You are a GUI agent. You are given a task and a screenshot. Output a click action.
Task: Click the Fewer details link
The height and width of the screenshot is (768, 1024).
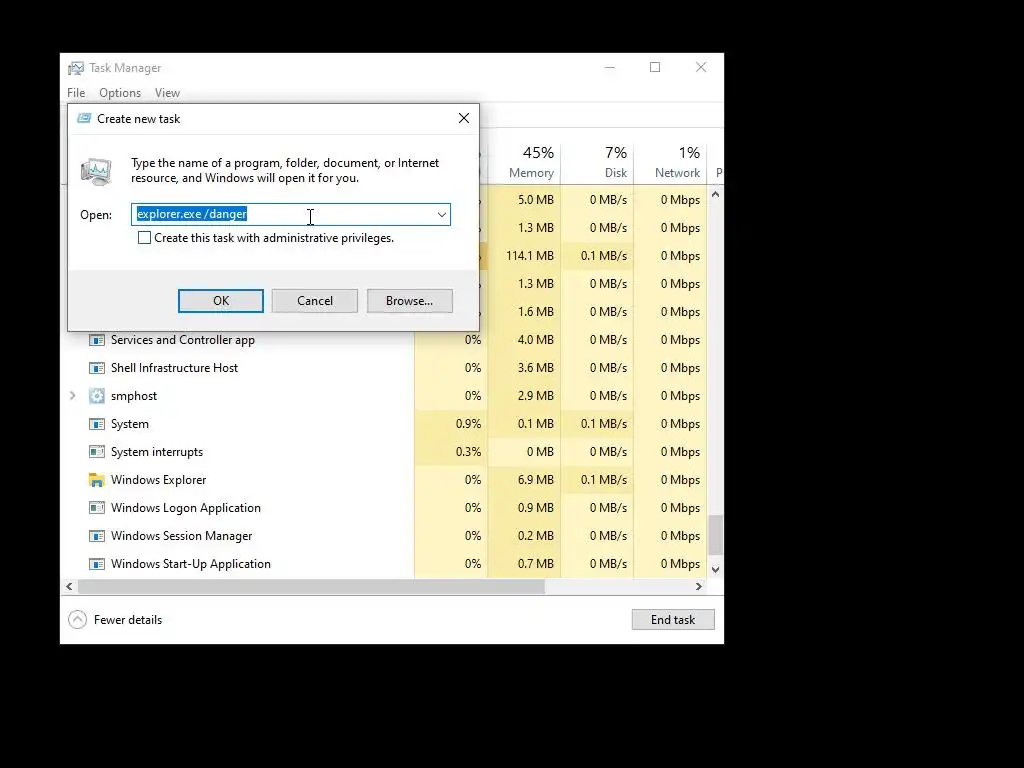pos(128,620)
